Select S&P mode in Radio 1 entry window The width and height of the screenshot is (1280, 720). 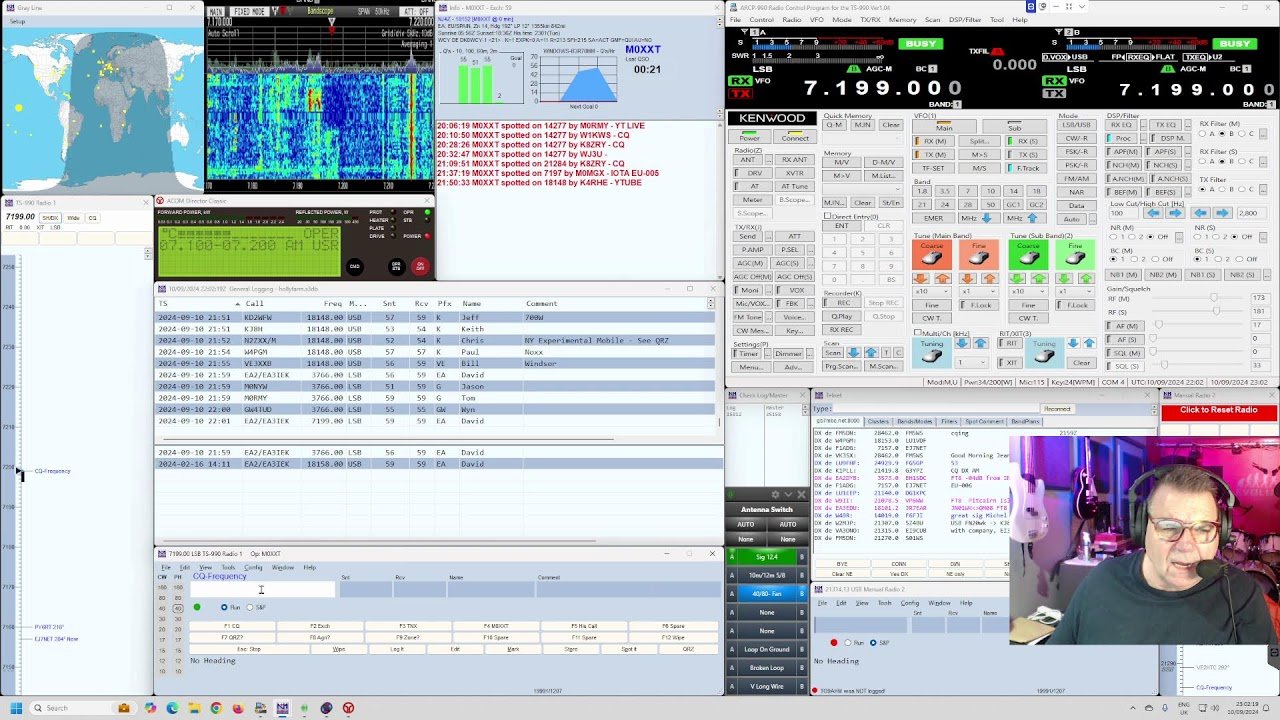click(250, 608)
